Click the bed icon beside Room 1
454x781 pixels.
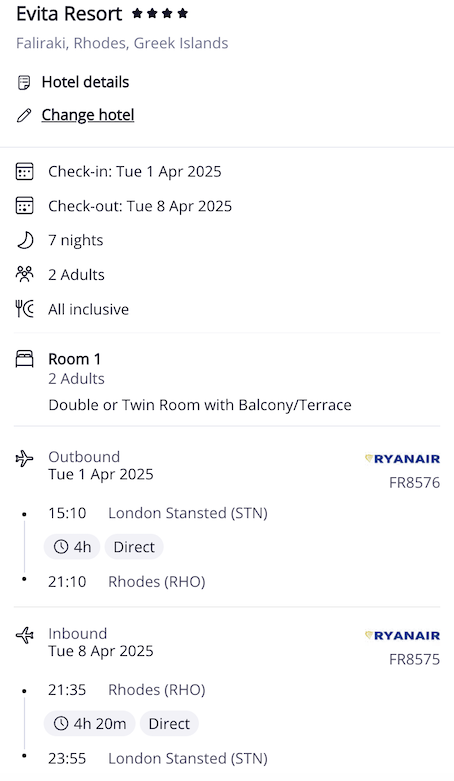click(24, 359)
